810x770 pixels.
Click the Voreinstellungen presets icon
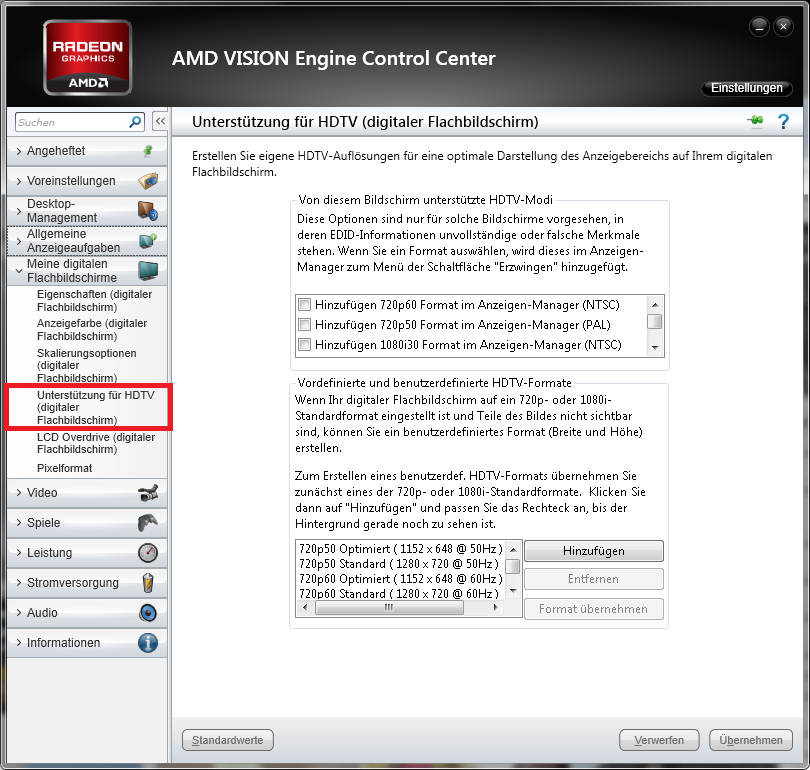click(x=148, y=181)
